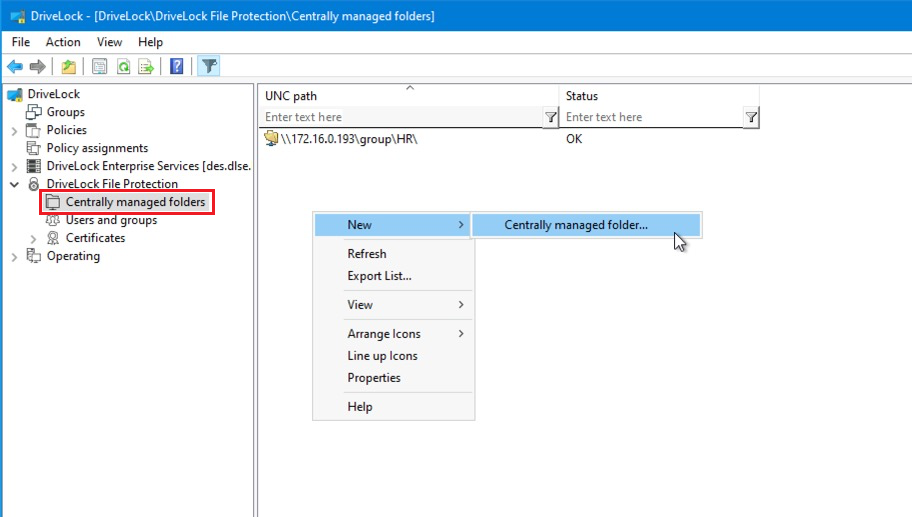Expand the Operating tree node
This screenshot has height=517, width=912.
coord(14,256)
